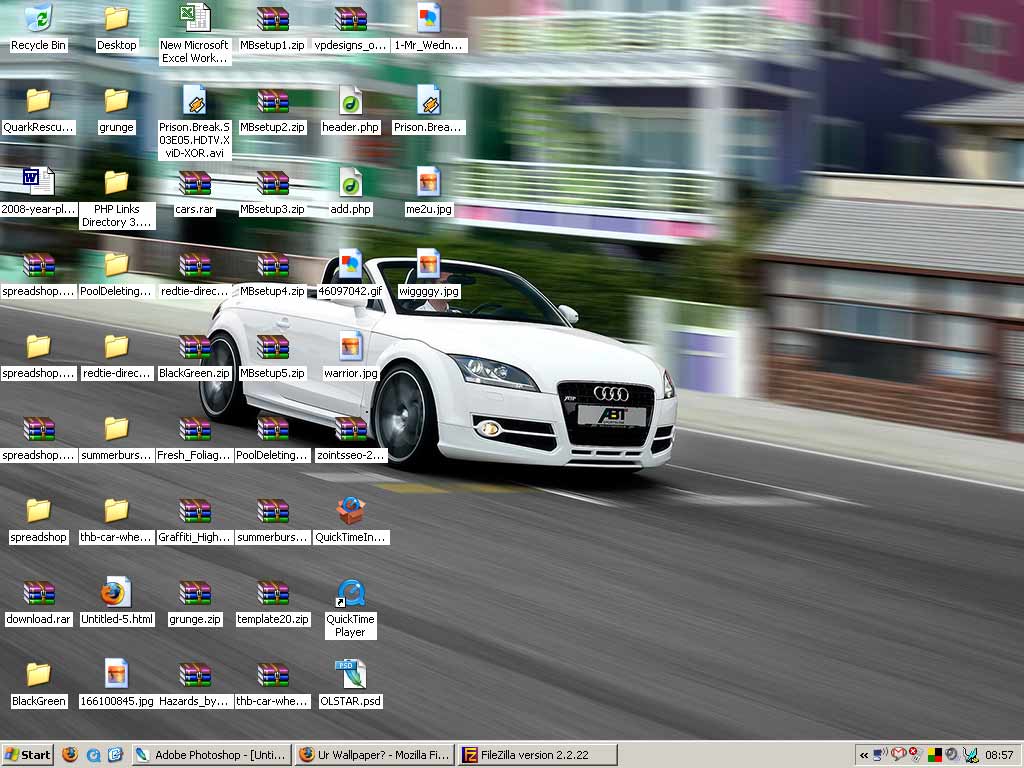Open the grunge folder
This screenshot has height=768, width=1024.
pyautogui.click(x=116, y=102)
